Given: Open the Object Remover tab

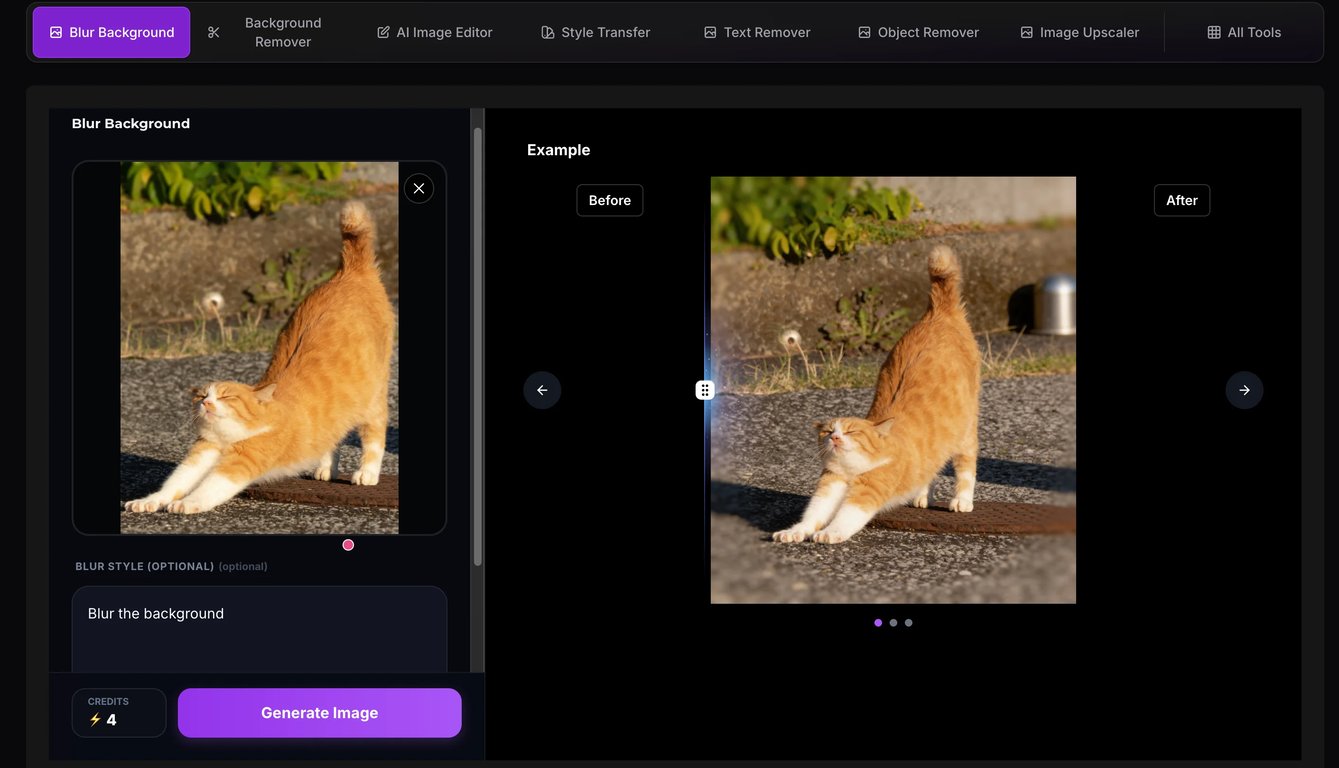Looking at the screenshot, I should click(x=918, y=32).
